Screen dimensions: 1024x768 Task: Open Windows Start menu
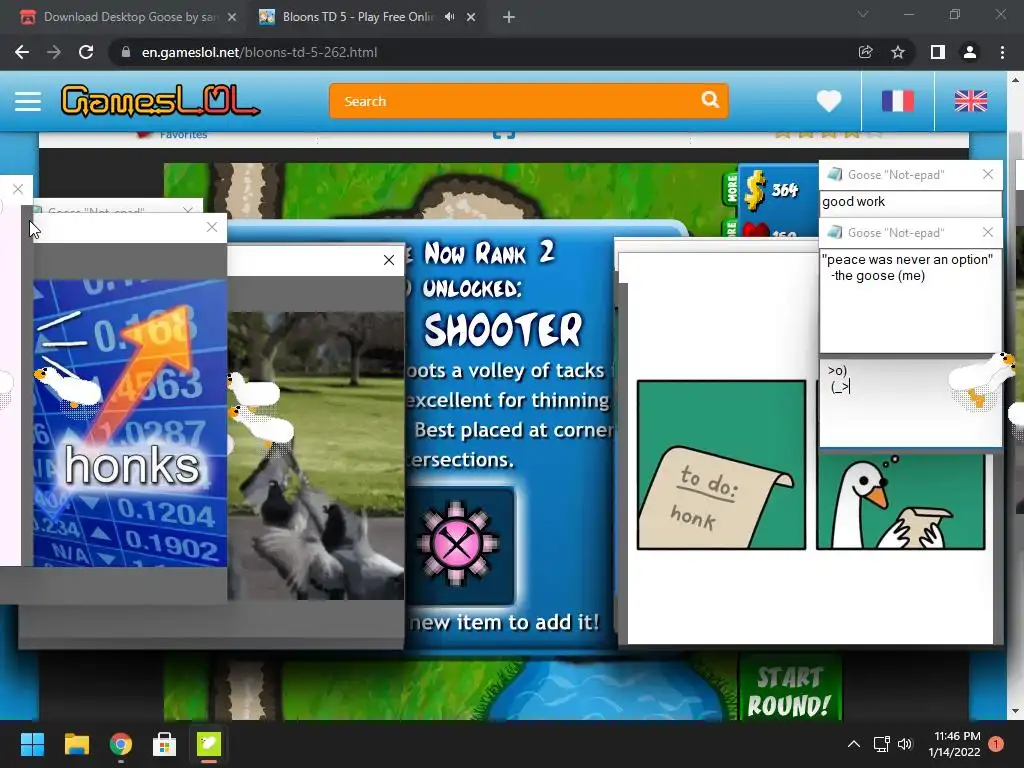point(32,744)
